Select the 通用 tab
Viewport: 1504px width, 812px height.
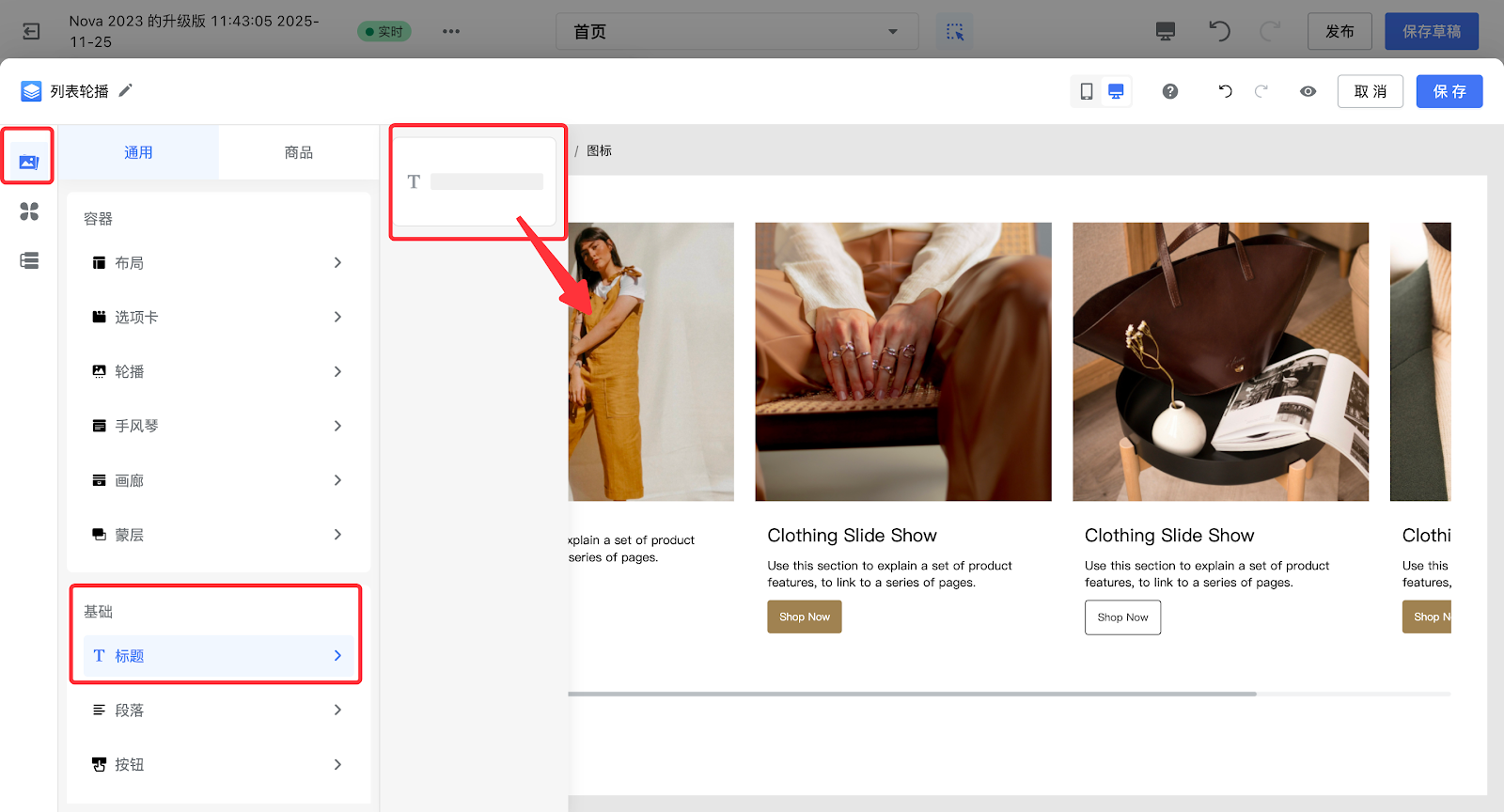(139, 152)
